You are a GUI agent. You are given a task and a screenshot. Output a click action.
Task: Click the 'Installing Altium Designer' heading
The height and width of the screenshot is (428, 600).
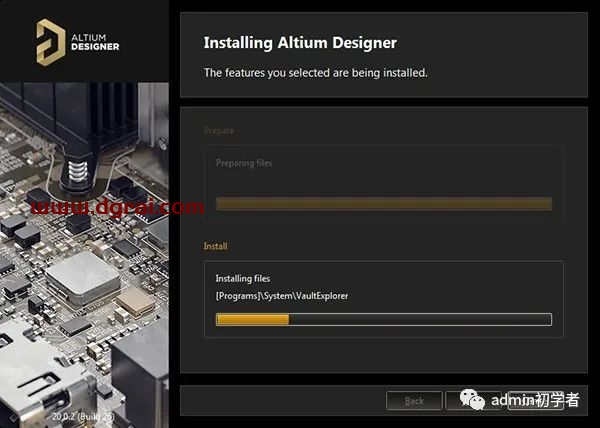pos(300,42)
